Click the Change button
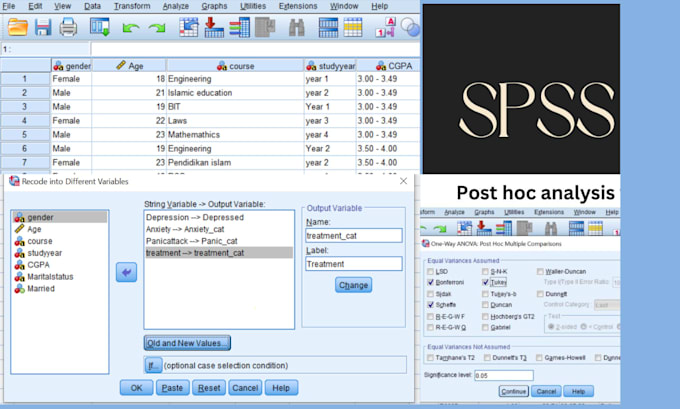 (353, 285)
